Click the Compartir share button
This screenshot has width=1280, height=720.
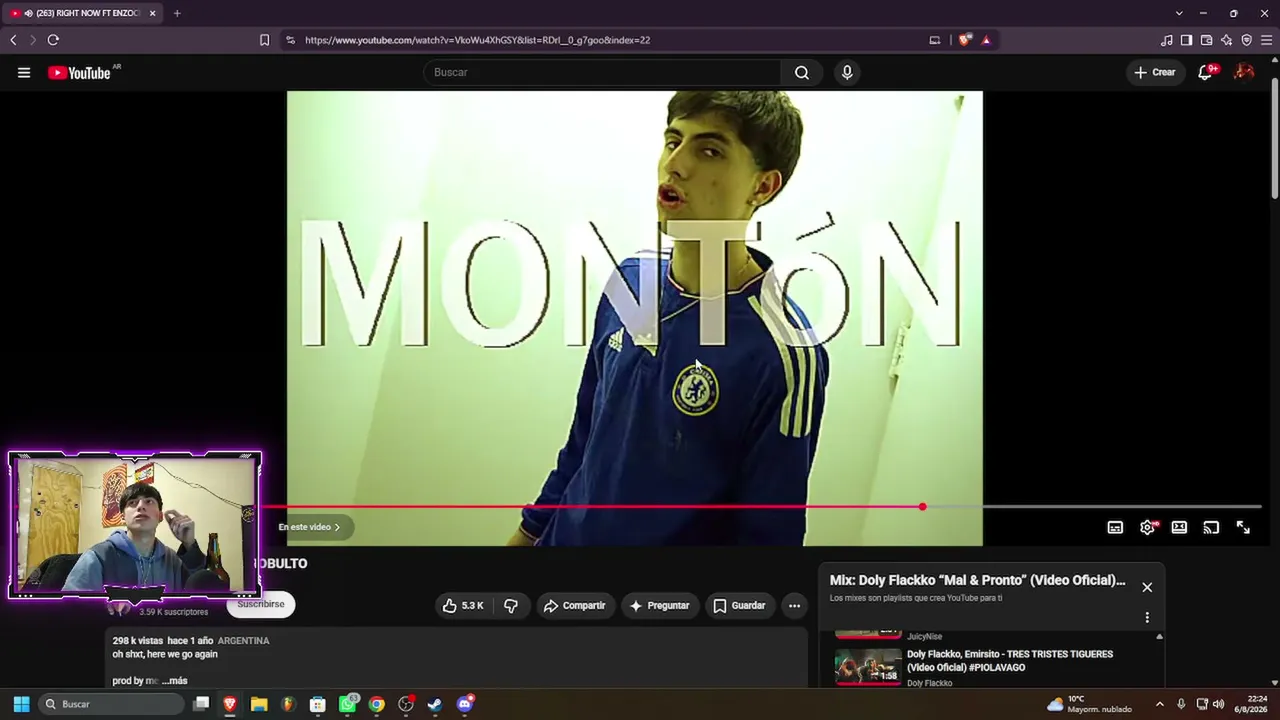point(574,605)
